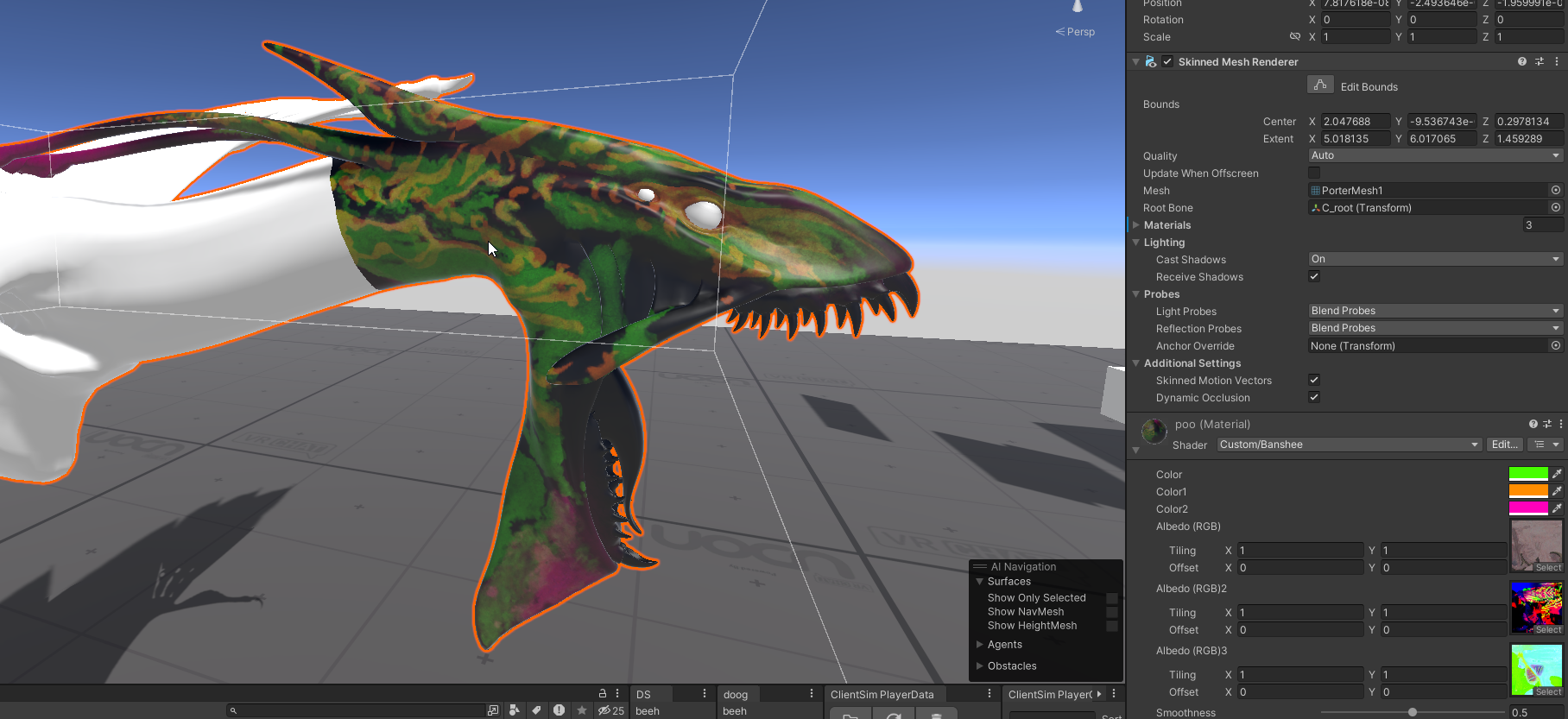The width and height of the screenshot is (1568, 719).
Task: Click the Albedo (RGB)2 texture thumbnail
Action: pos(1536,604)
